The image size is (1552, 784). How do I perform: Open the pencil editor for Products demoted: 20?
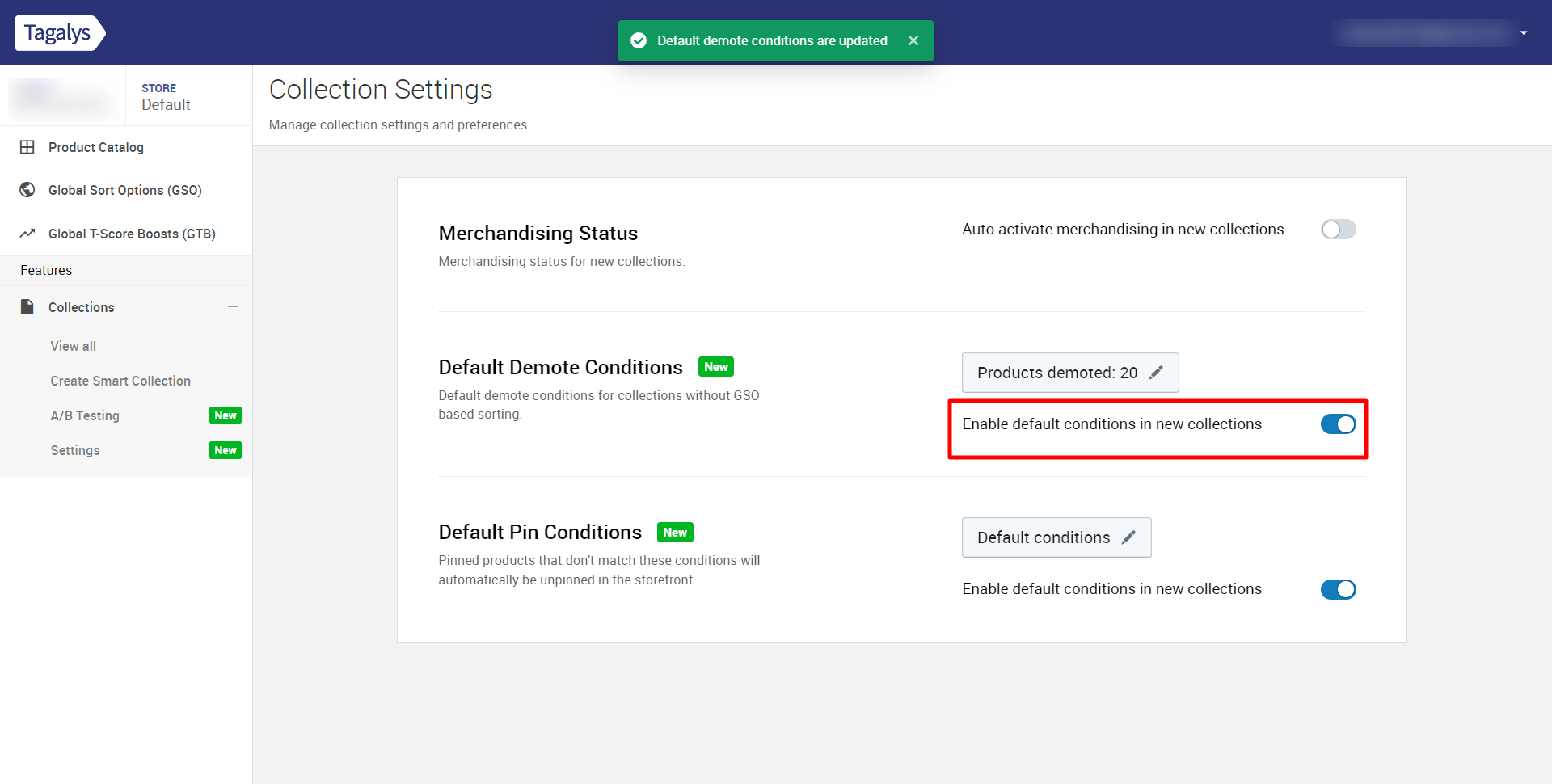point(1158,372)
